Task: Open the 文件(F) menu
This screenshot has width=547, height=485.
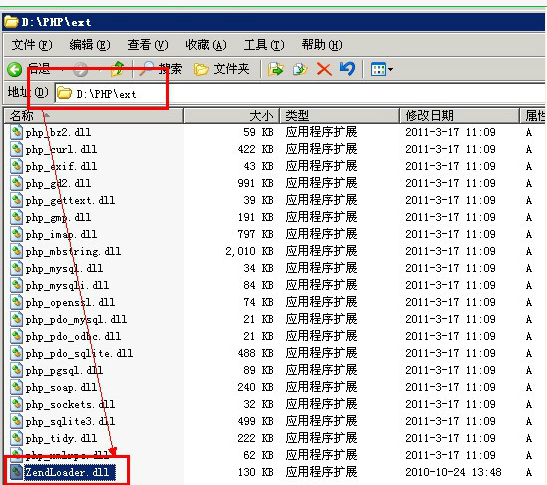Action: pos(32,45)
